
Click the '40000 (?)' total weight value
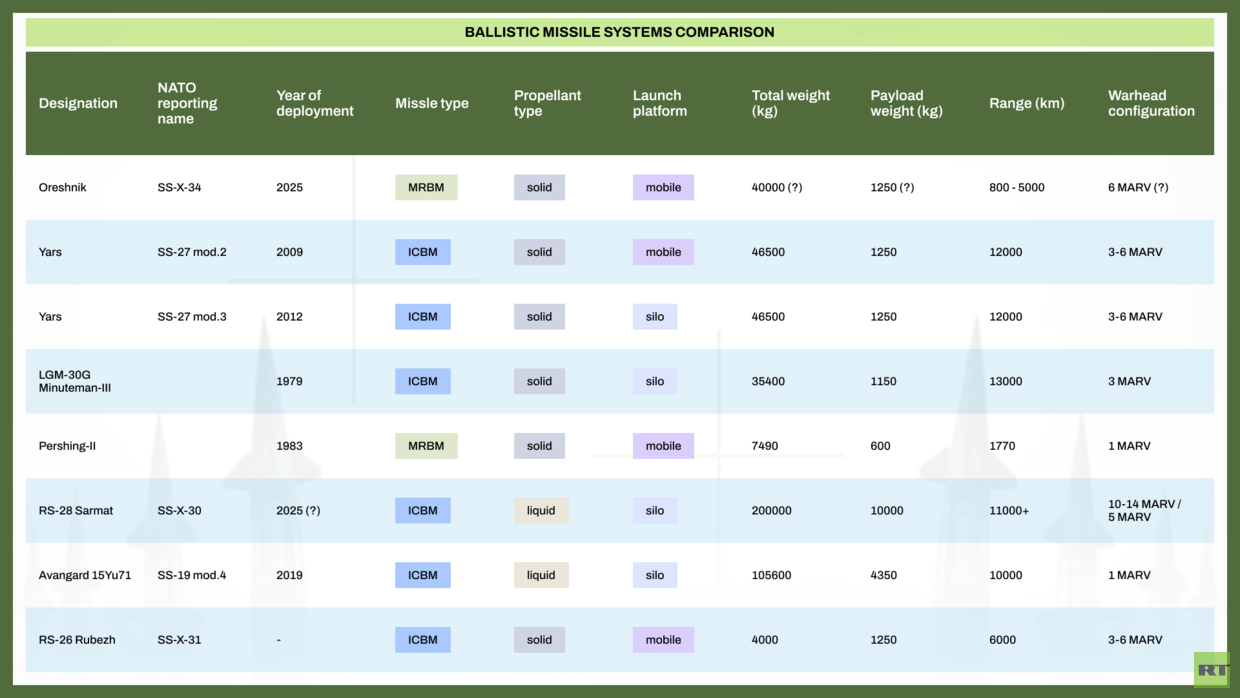point(777,187)
